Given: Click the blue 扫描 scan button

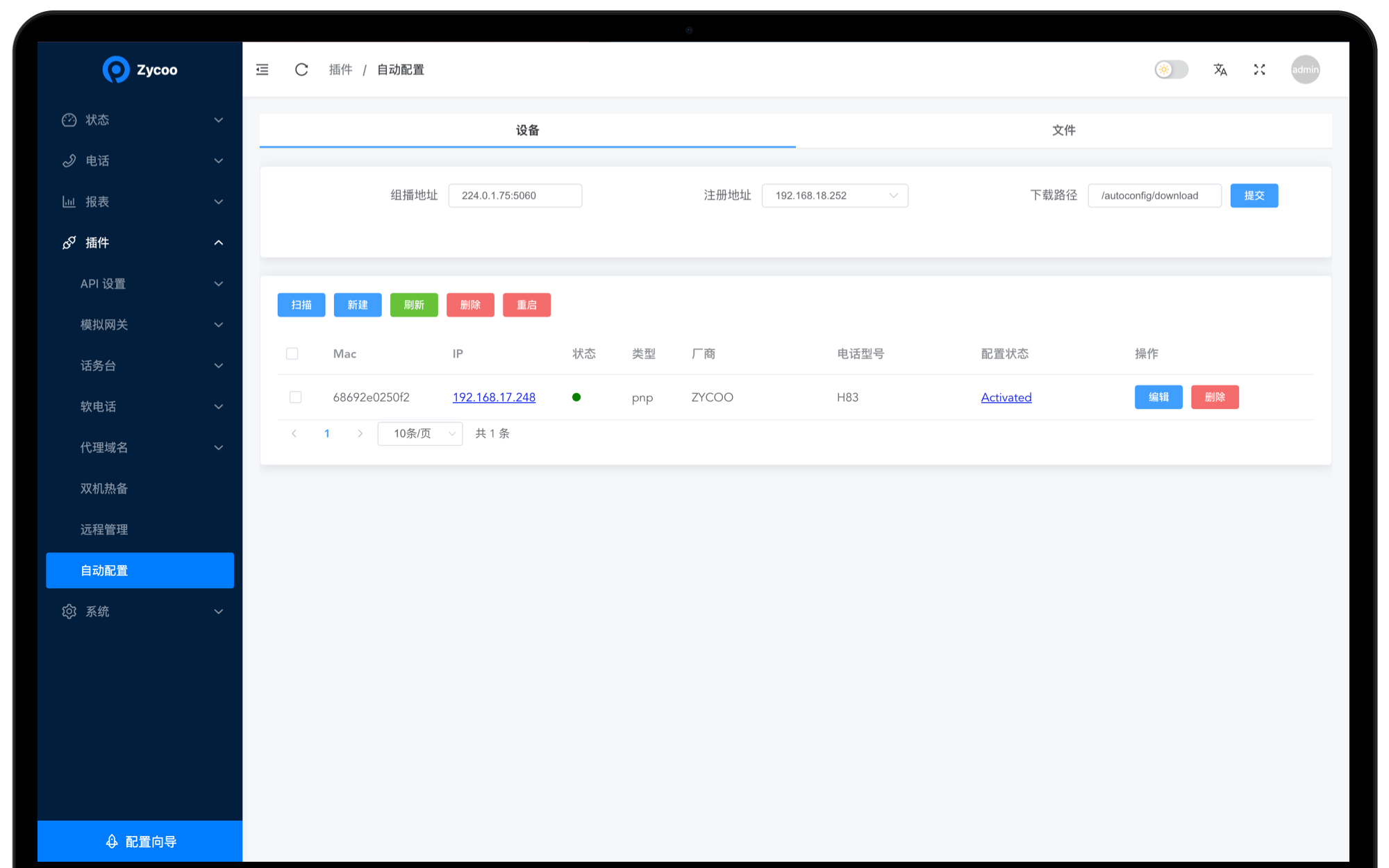Looking at the screenshot, I should tap(301, 305).
